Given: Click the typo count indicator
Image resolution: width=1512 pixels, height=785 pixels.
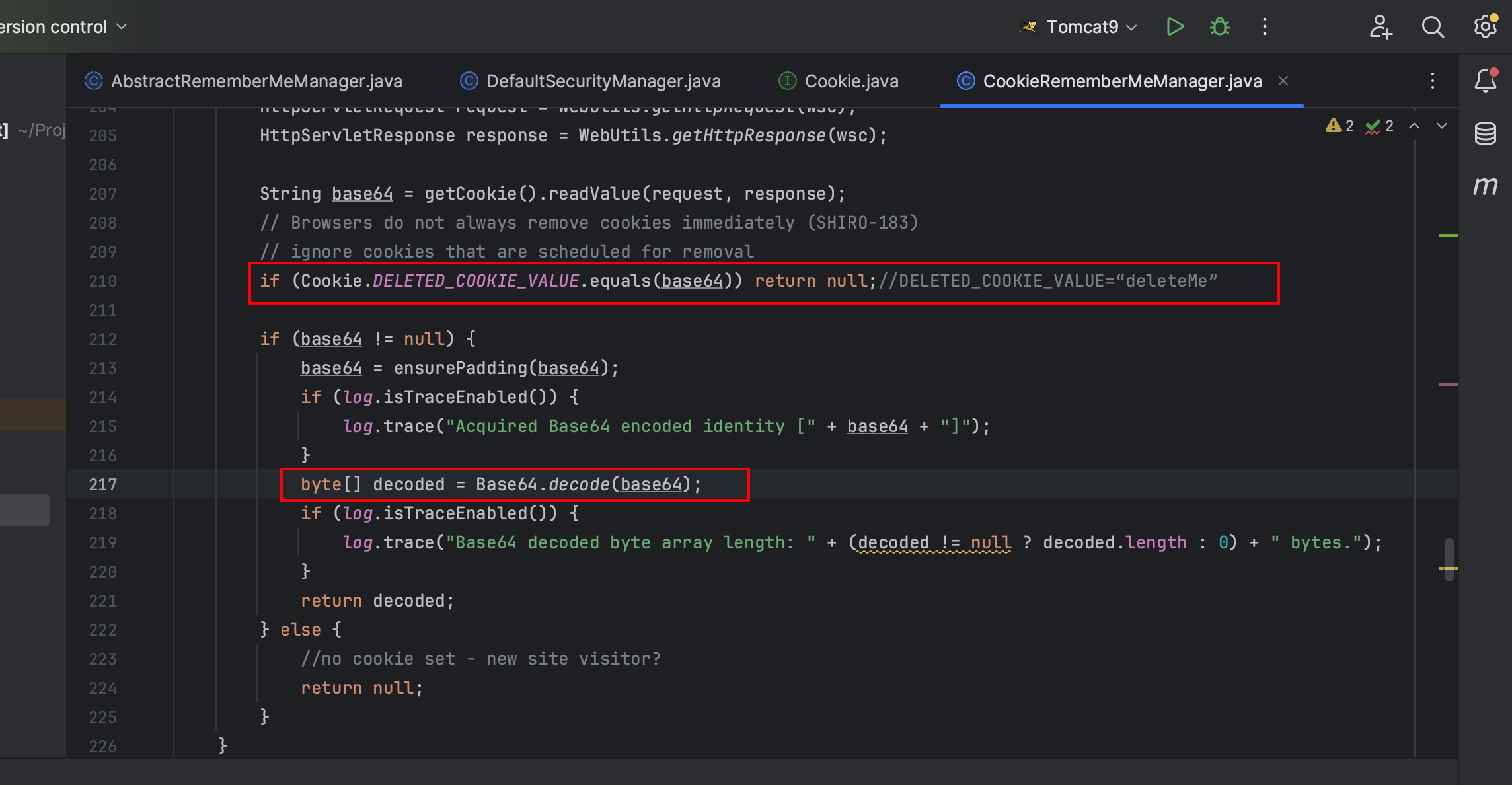Looking at the screenshot, I should coord(1380,126).
